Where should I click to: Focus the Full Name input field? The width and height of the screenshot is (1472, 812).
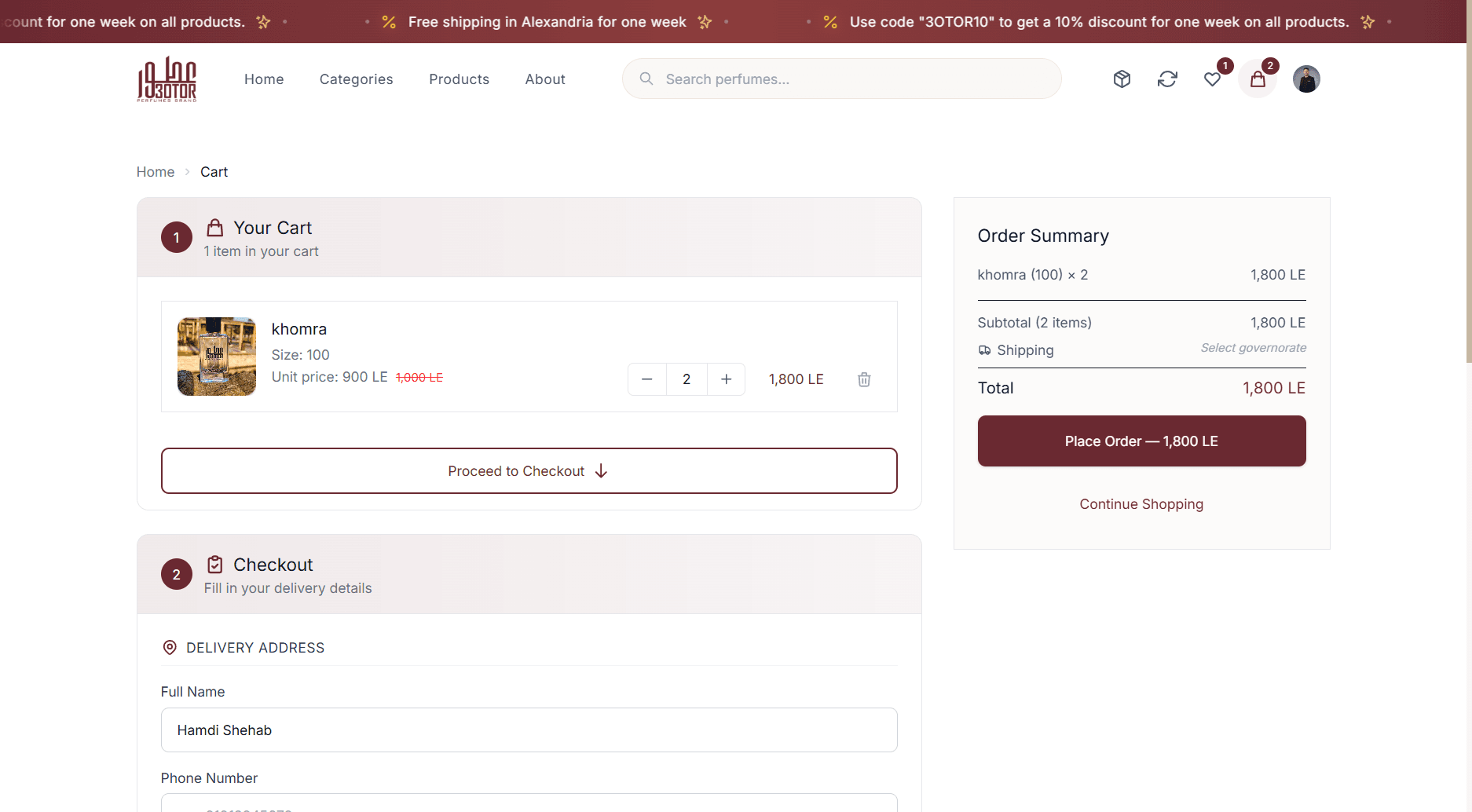pos(529,730)
